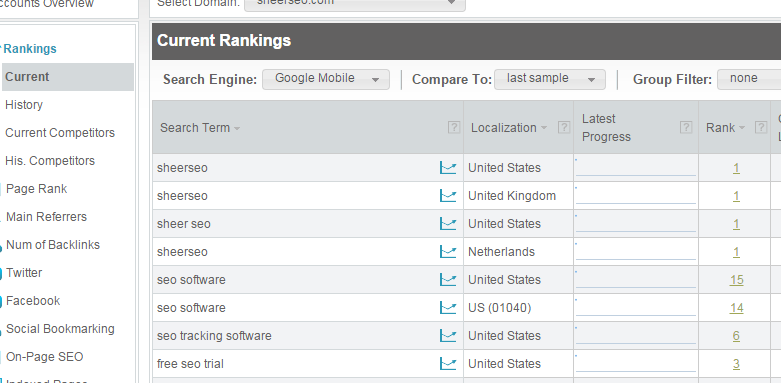Click rank 6 link for seo tracking software
The width and height of the screenshot is (781, 383).
click(736, 336)
